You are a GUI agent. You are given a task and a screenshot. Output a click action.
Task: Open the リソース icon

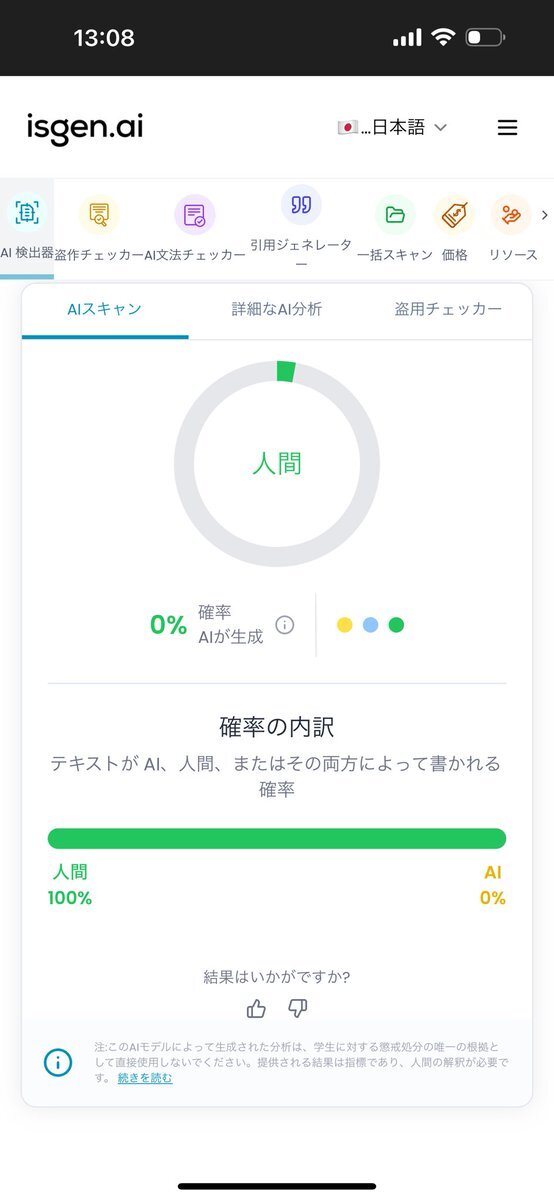[x=511, y=214]
